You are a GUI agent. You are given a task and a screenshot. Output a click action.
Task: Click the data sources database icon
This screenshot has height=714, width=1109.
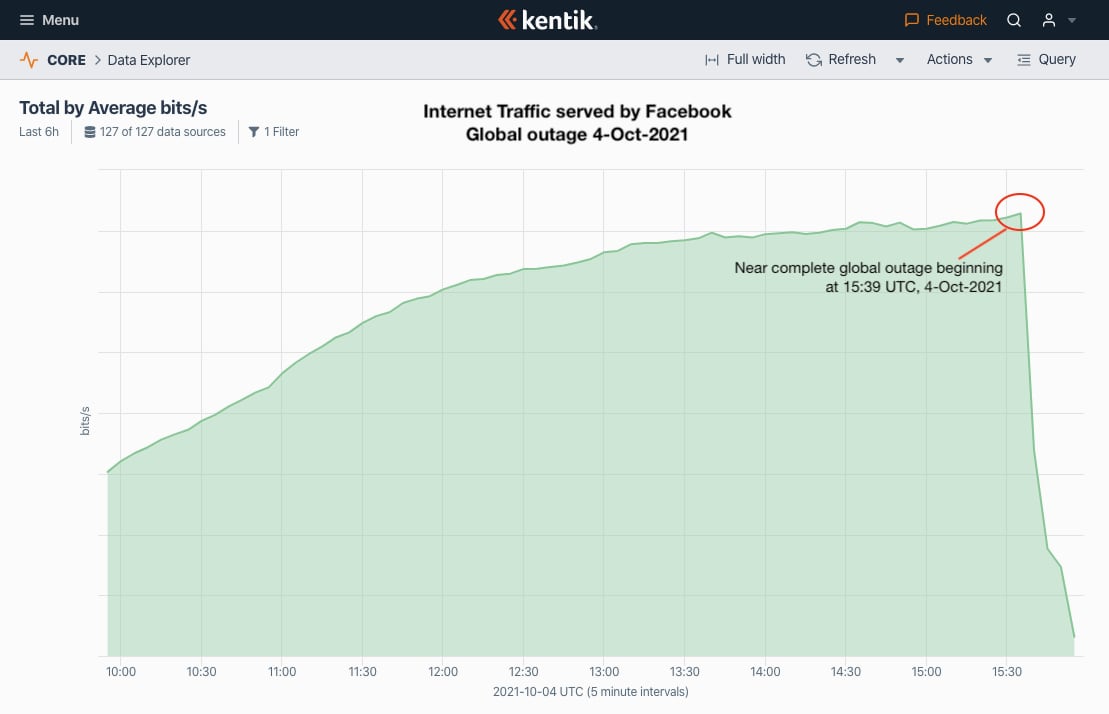[90, 132]
